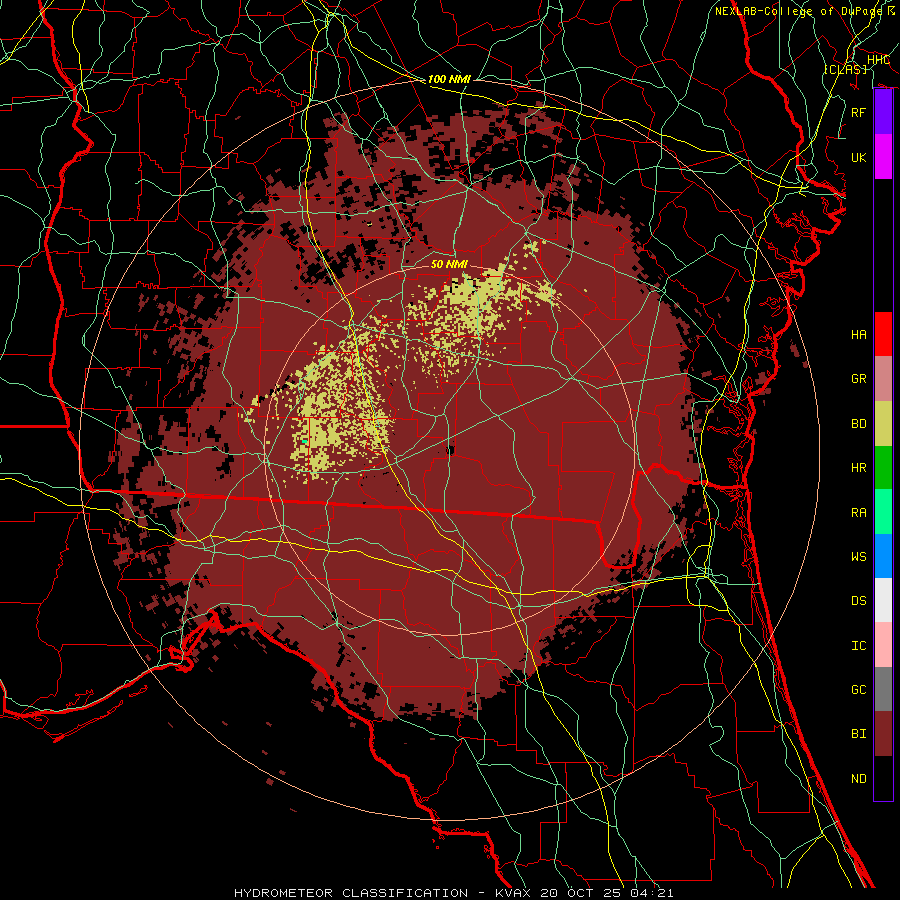This screenshot has width=900, height=900.
Task: Click the 'WS' legend label
Action: point(859,556)
